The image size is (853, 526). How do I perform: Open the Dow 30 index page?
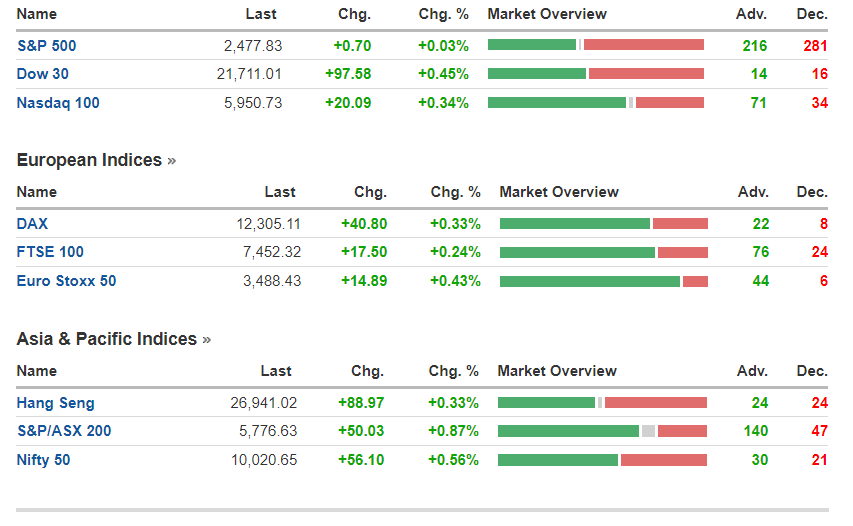(x=43, y=74)
